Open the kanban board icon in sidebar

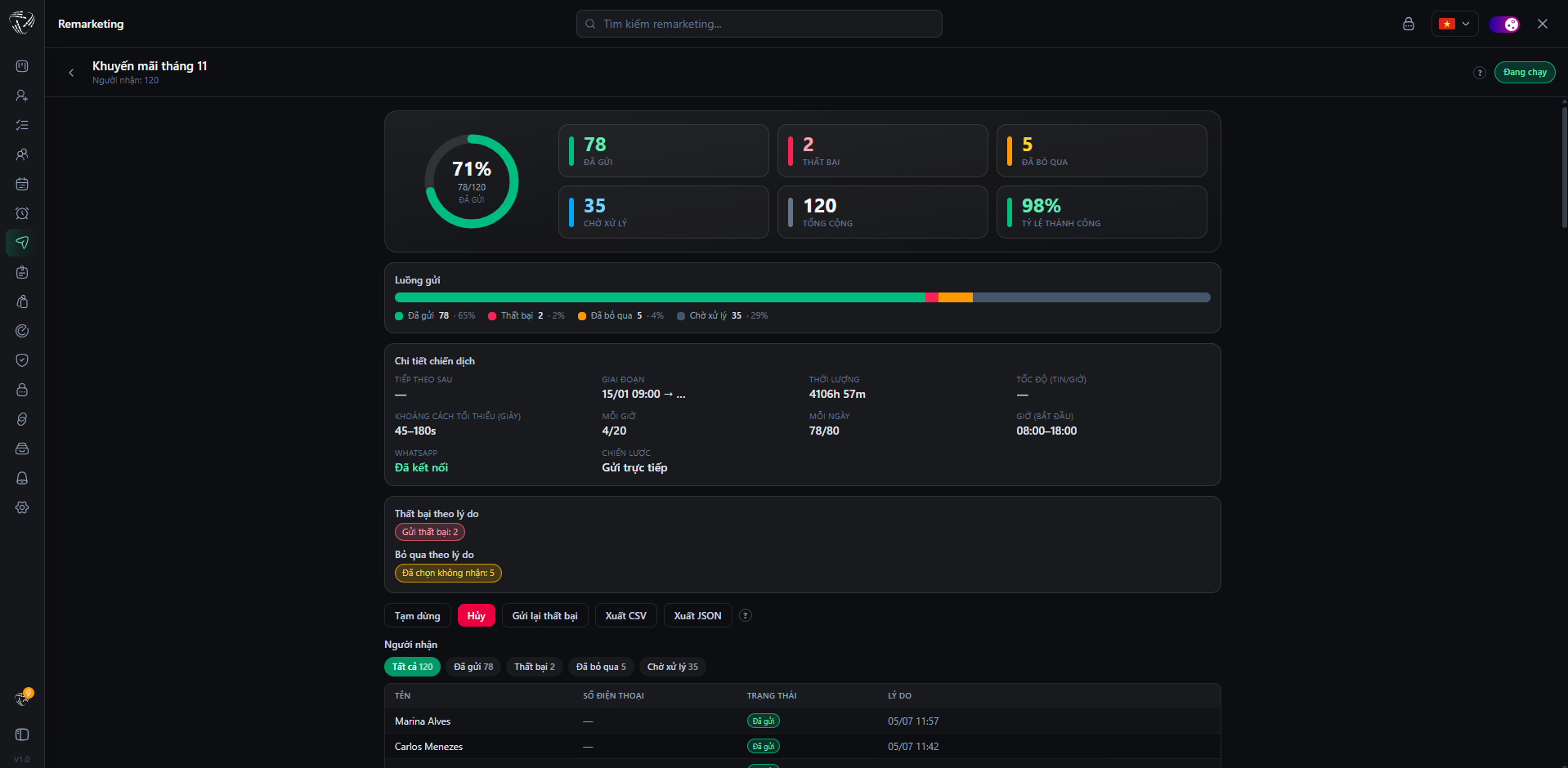pos(22,66)
